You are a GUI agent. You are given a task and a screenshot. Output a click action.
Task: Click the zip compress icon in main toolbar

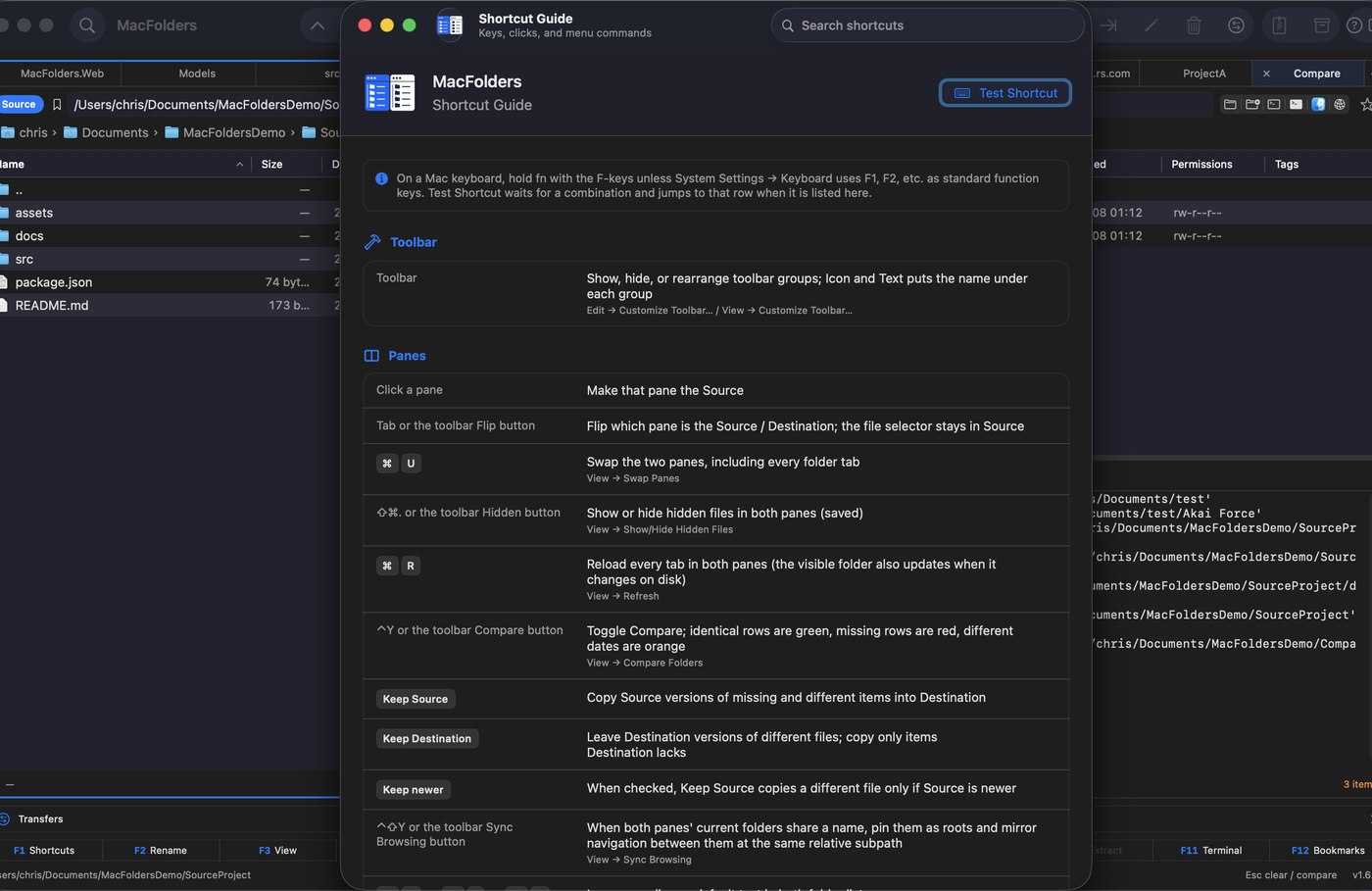1279,25
